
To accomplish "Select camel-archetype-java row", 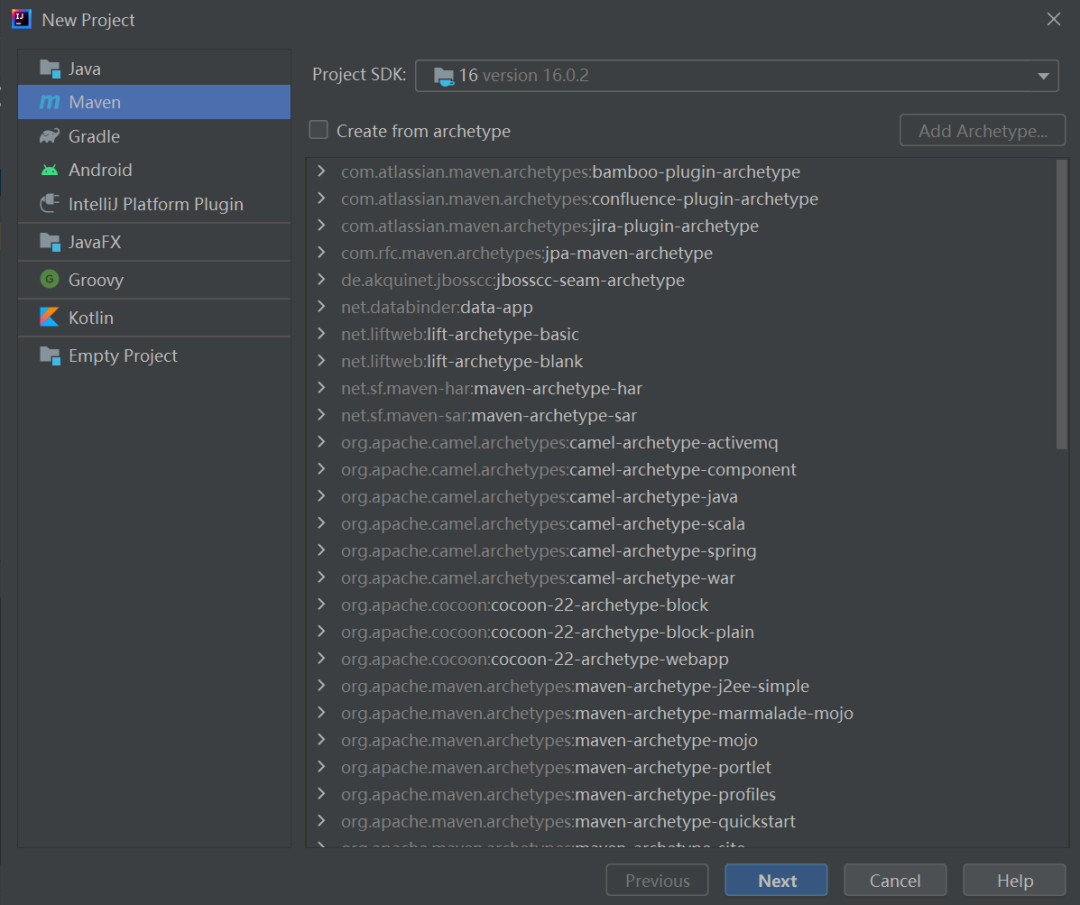I will click(x=681, y=497).
